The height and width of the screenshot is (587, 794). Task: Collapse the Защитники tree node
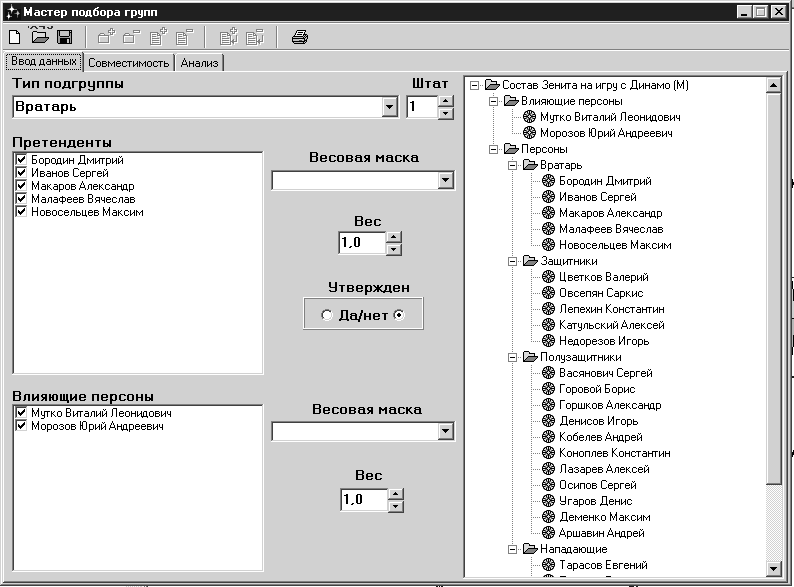tap(512, 261)
